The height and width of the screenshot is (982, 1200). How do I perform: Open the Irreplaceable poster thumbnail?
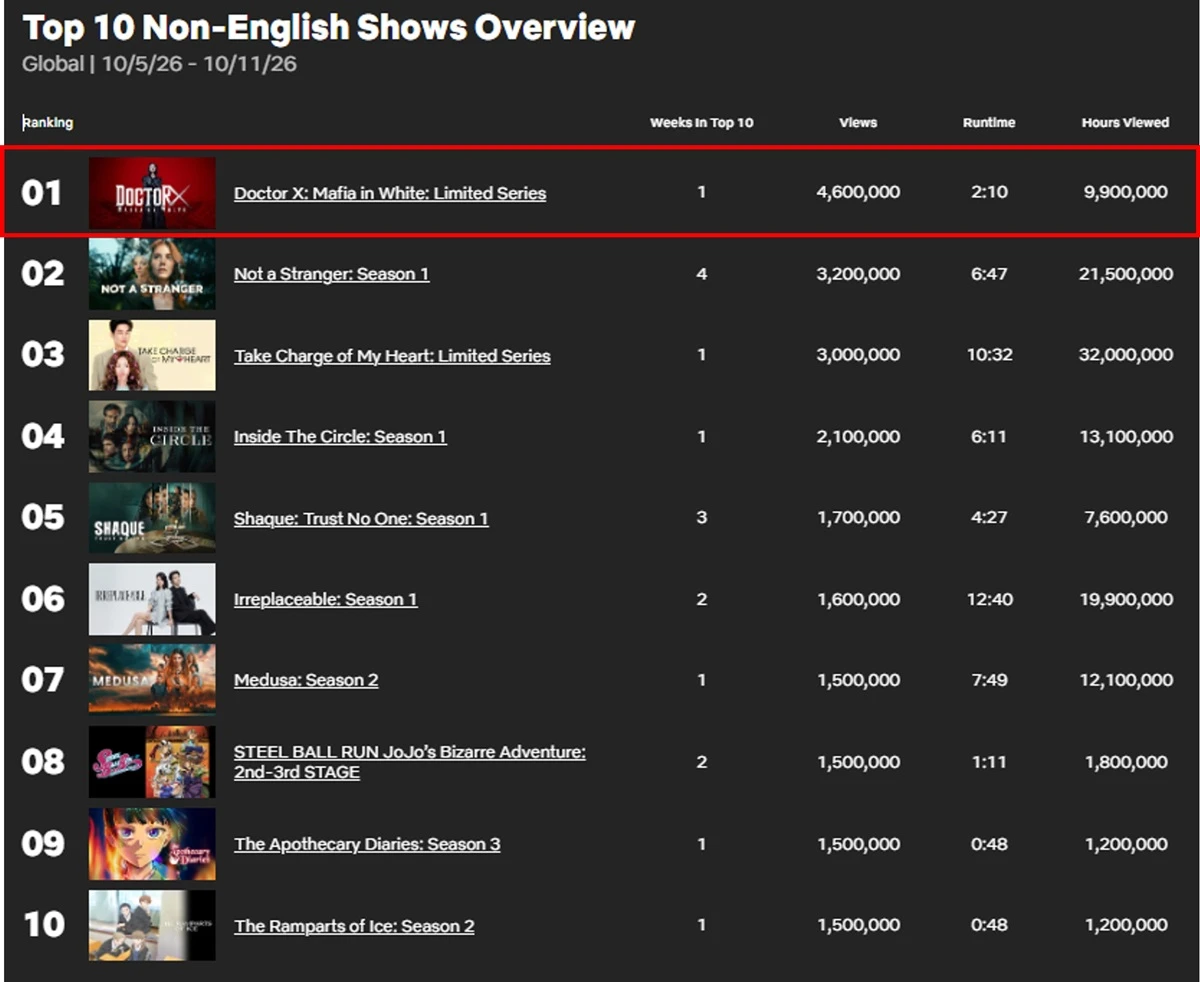[x=152, y=599]
